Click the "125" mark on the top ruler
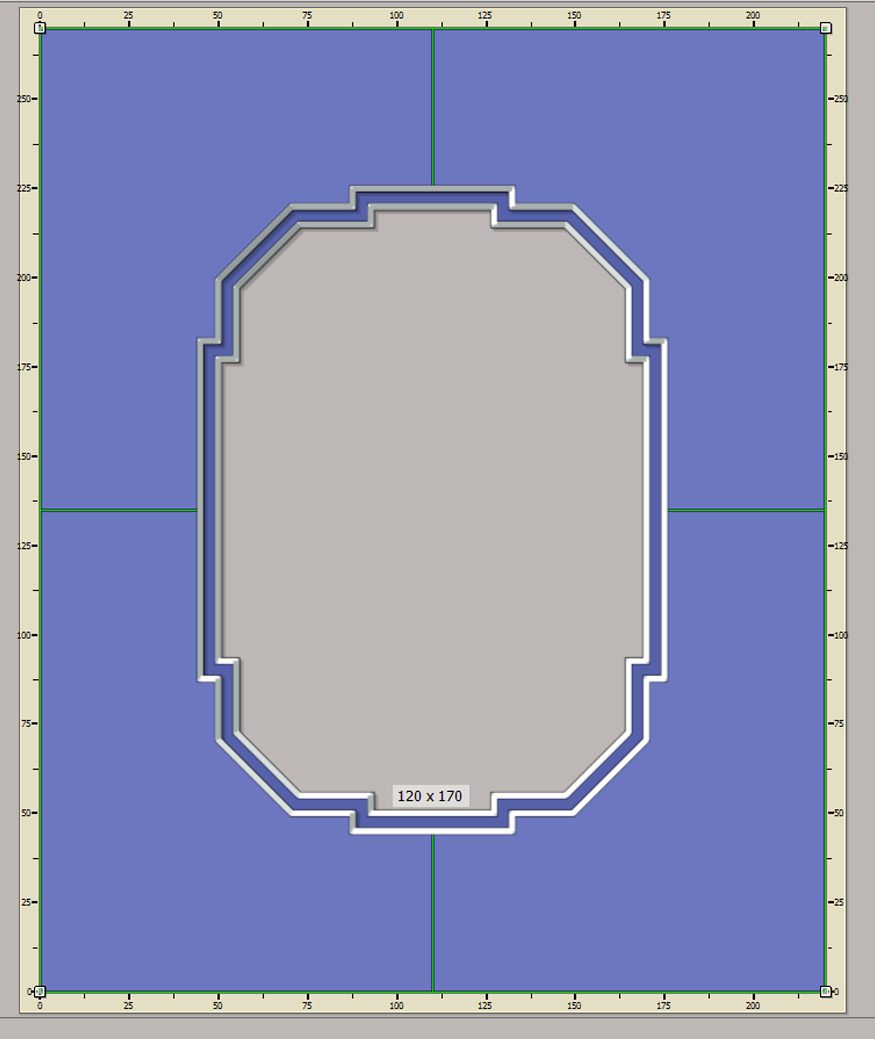This screenshot has width=875, height=1039. coord(485,15)
